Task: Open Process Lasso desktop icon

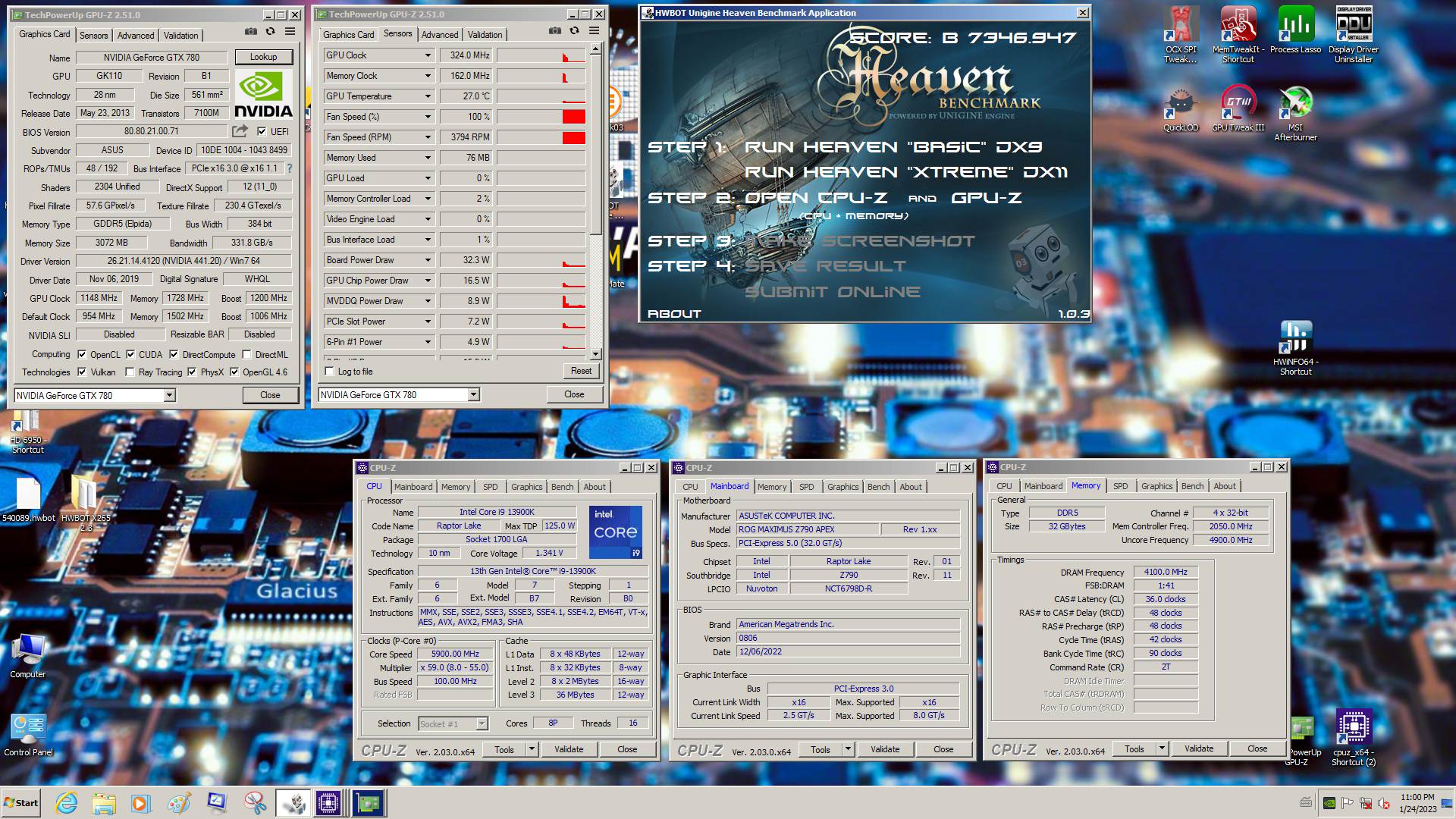Action: coord(1295,30)
